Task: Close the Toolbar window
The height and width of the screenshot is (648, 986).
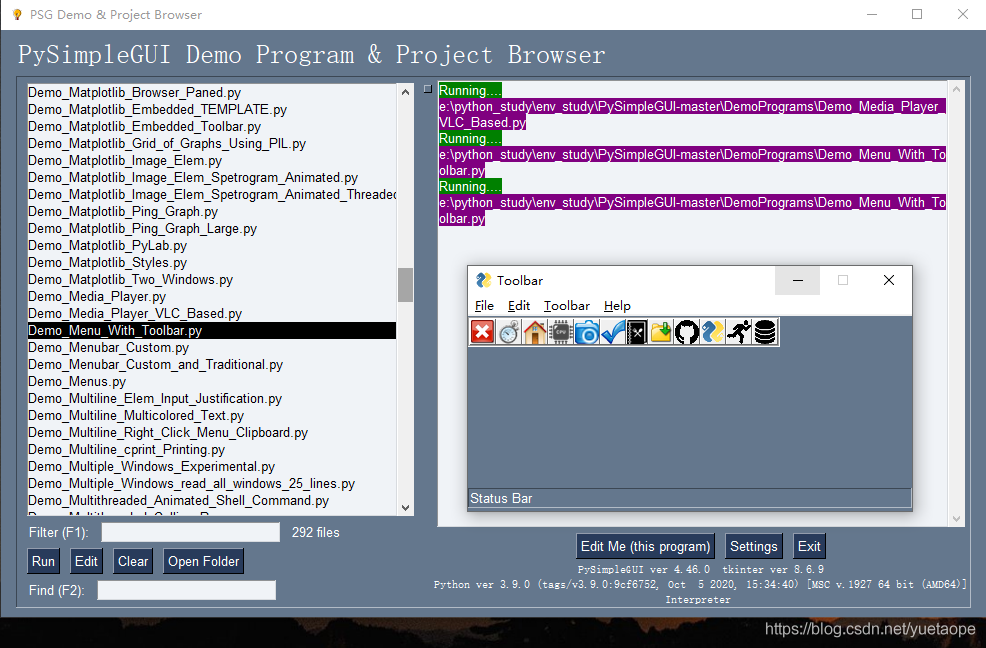Action: point(889,281)
